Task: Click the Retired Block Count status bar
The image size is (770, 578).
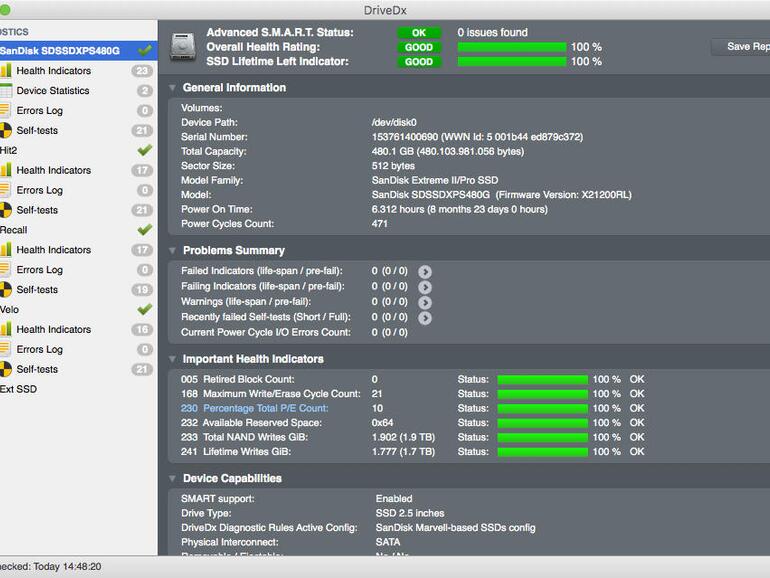Action: pos(543,380)
